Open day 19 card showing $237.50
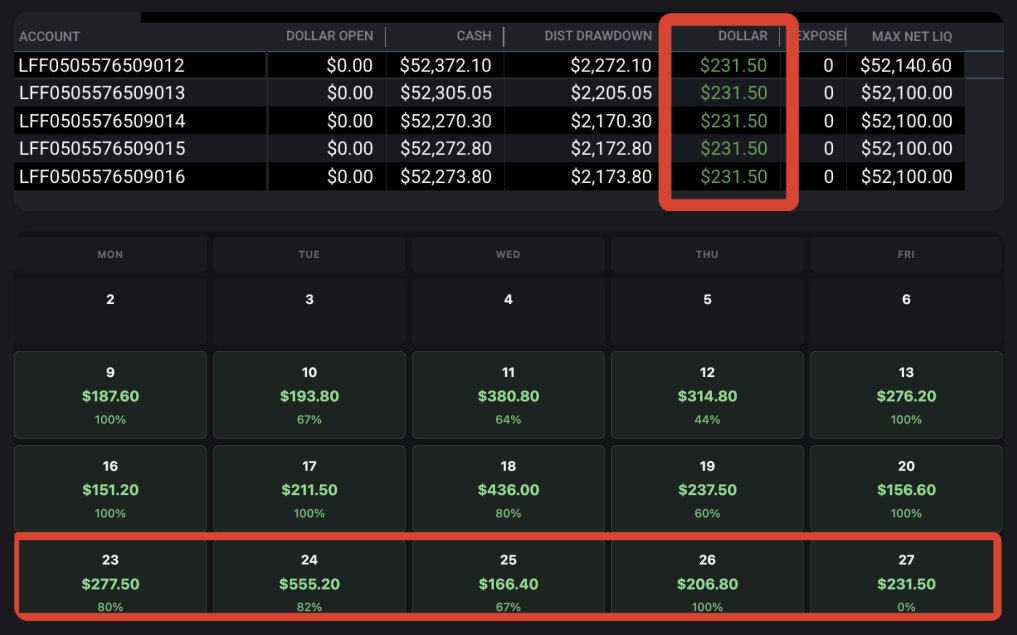This screenshot has height=635, width=1017. pos(707,488)
